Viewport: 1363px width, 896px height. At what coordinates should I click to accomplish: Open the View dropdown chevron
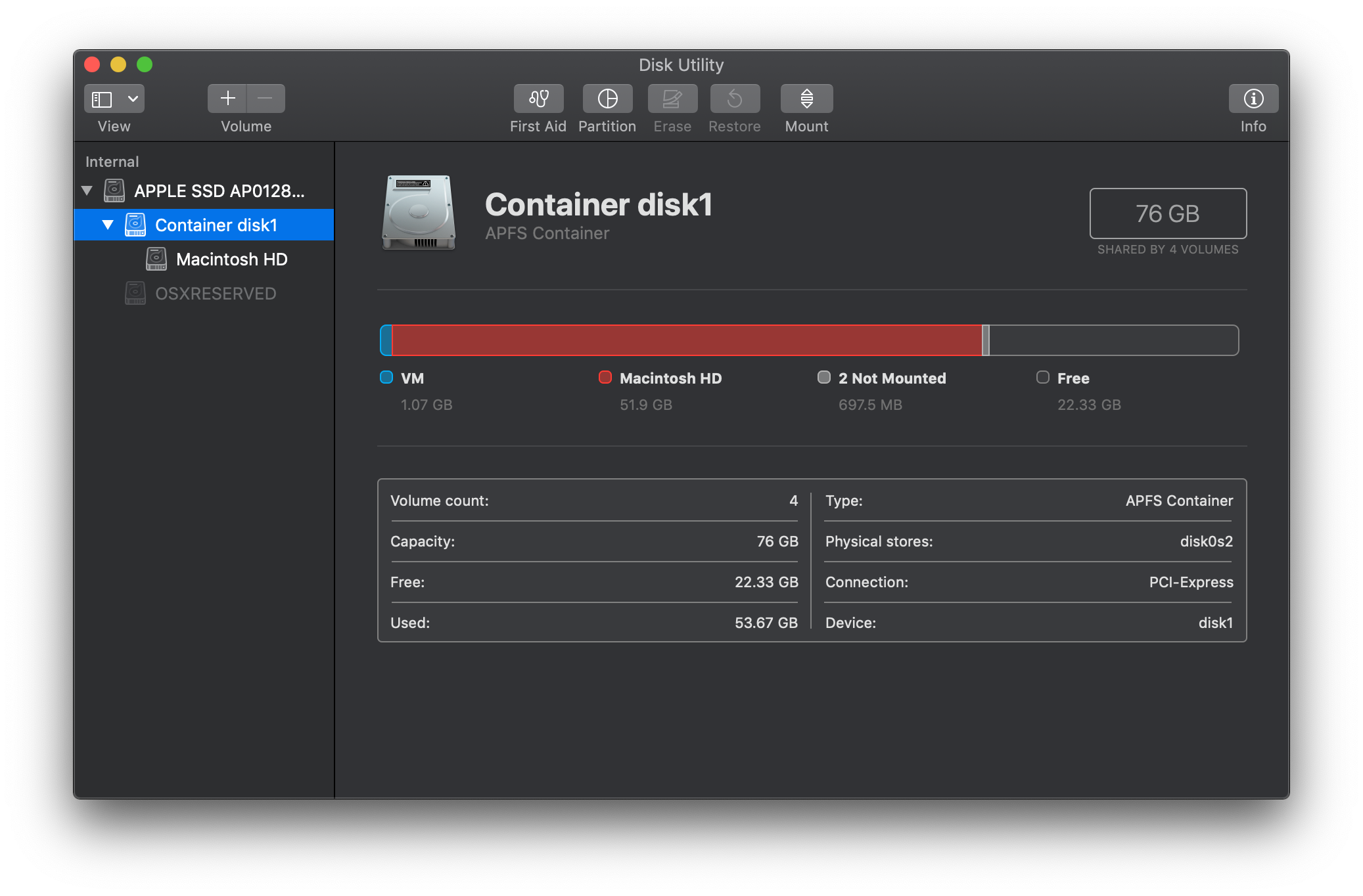tap(133, 99)
